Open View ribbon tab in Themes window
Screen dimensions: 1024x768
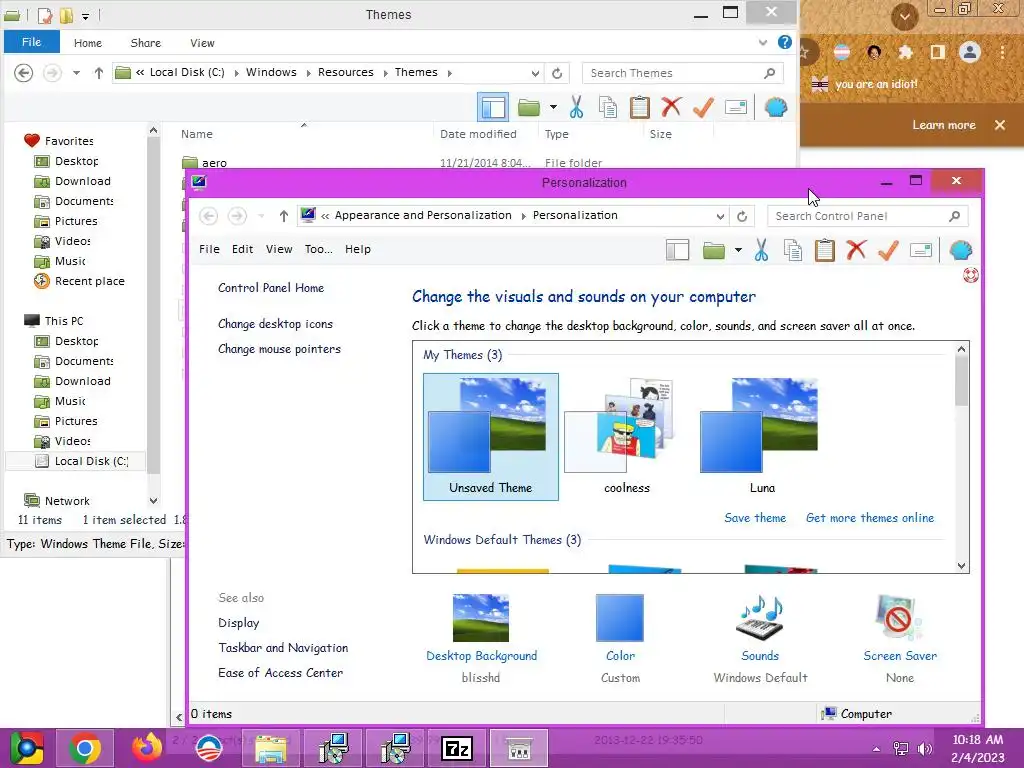(x=202, y=43)
